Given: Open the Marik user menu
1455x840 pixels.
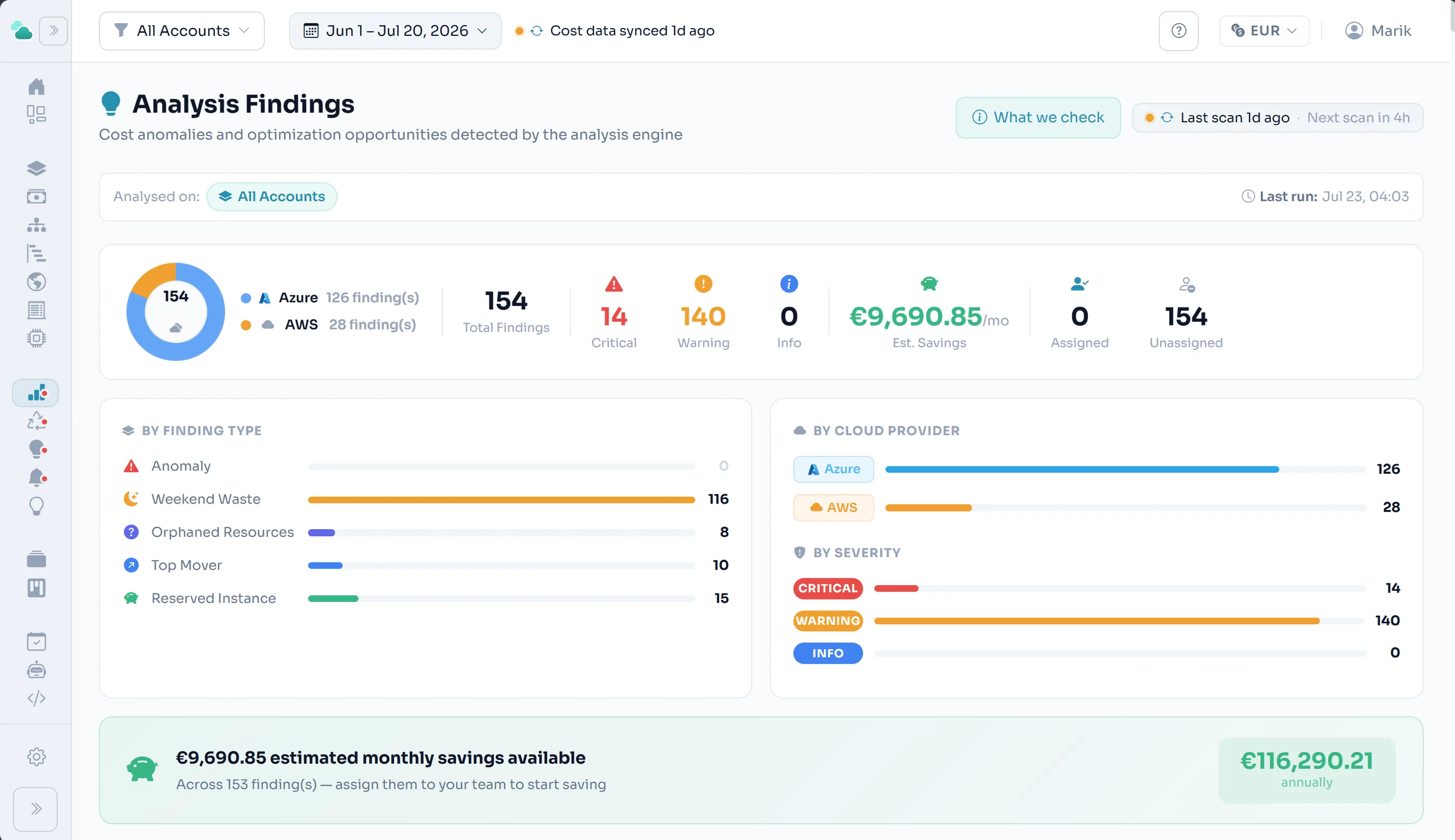Looking at the screenshot, I should click(1378, 30).
